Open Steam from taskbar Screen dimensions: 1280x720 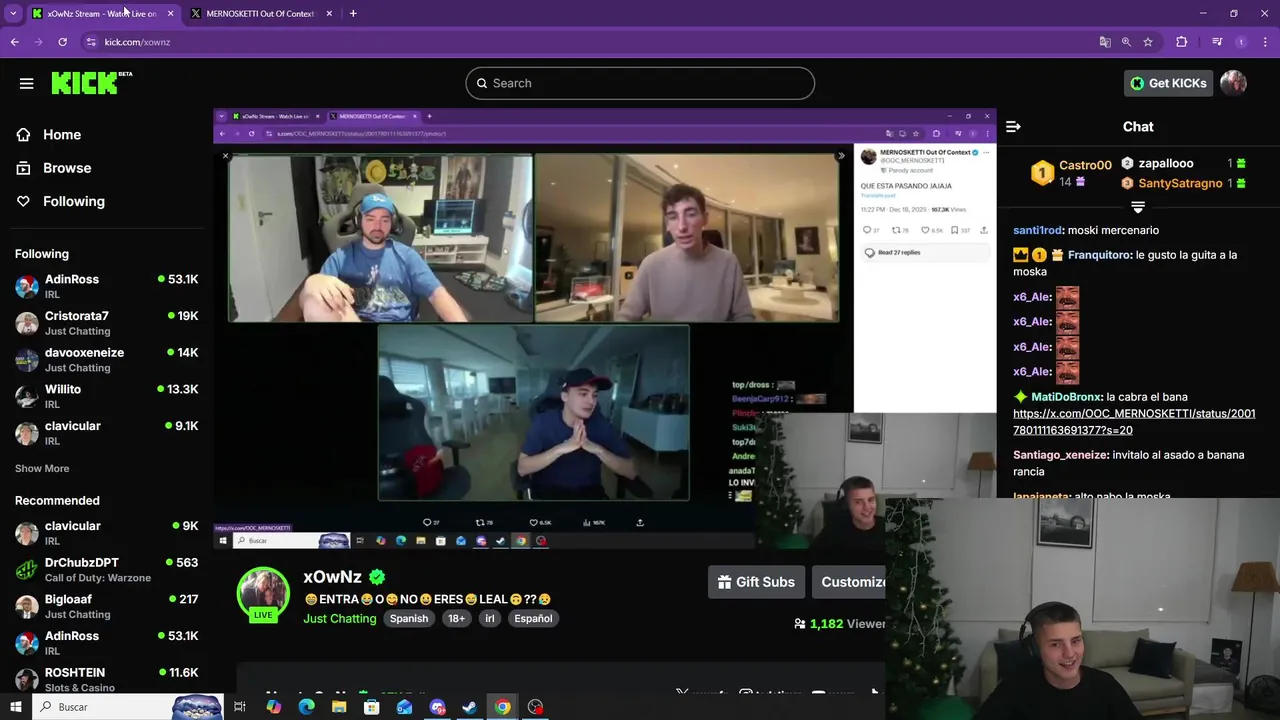pyautogui.click(x=469, y=707)
